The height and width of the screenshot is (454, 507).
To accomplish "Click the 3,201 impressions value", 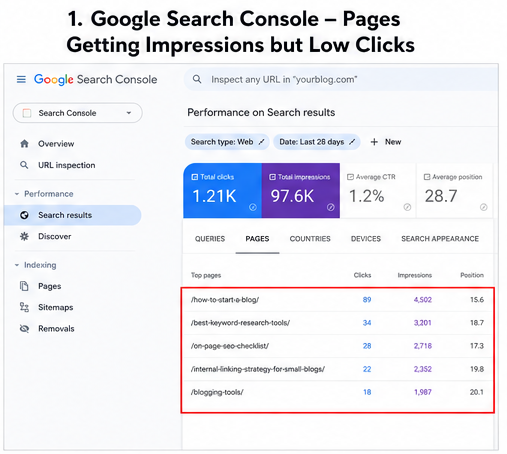I will tap(423, 323).
